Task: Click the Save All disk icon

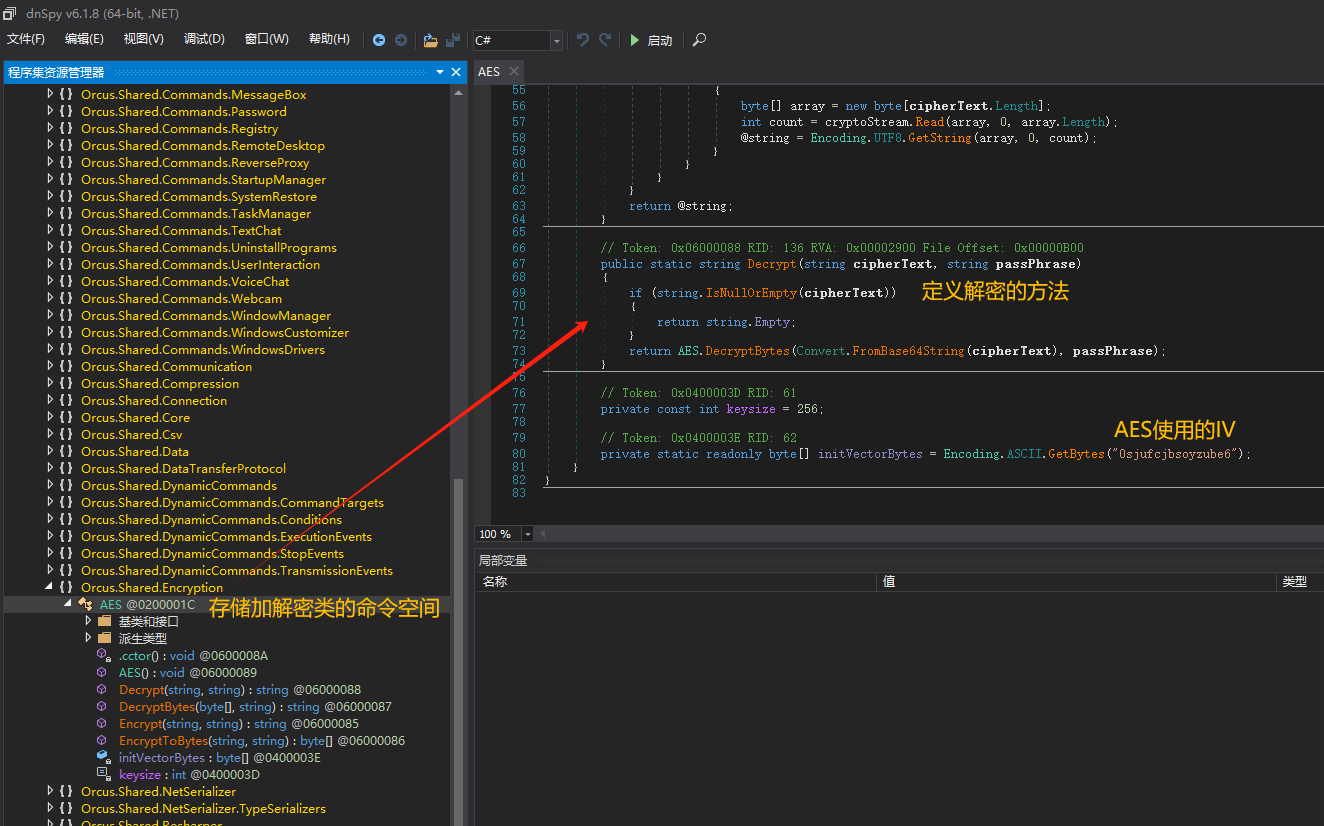Action: click(453, 40)
